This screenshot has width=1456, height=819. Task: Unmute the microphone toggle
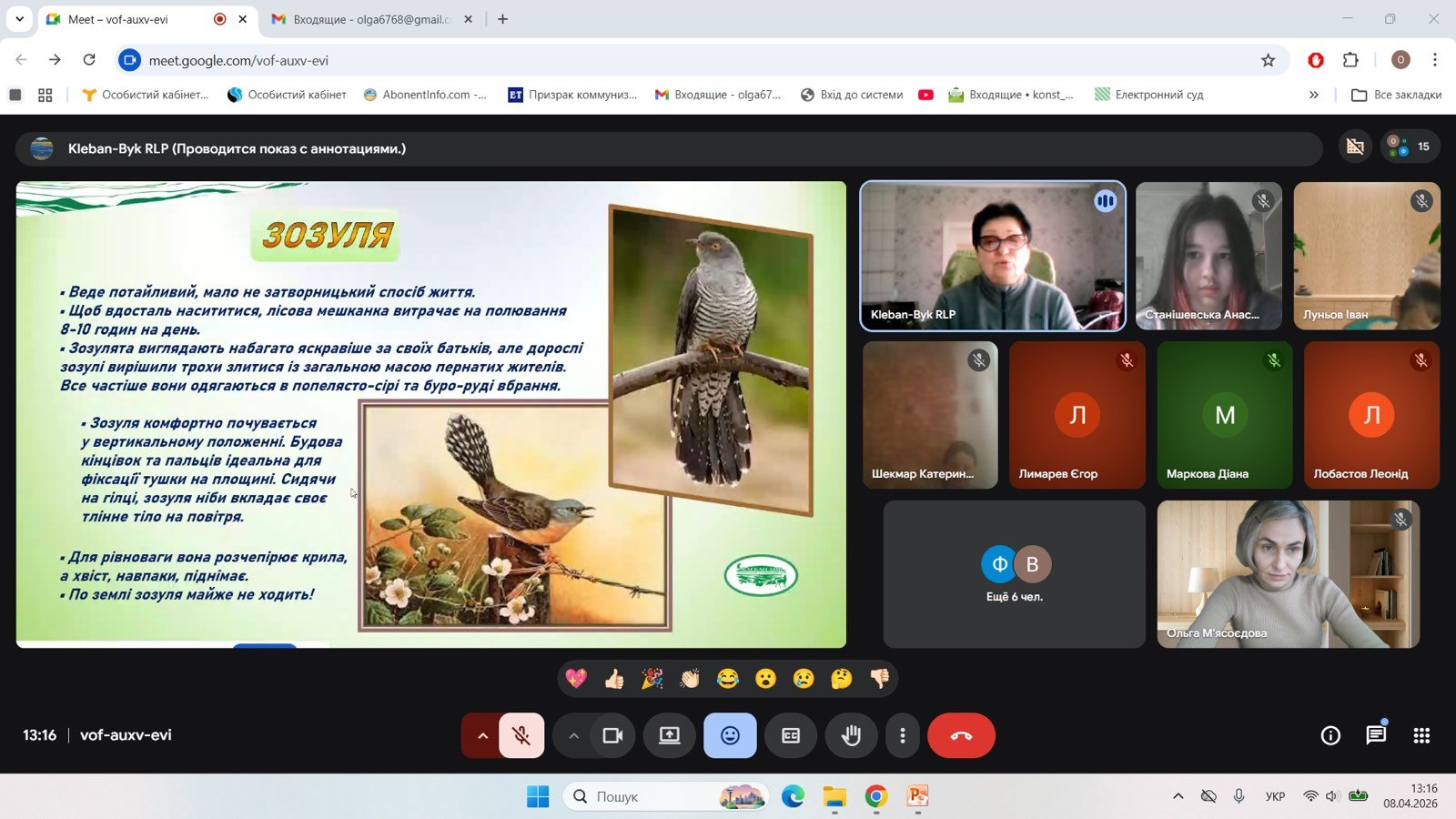click(521, 735)
